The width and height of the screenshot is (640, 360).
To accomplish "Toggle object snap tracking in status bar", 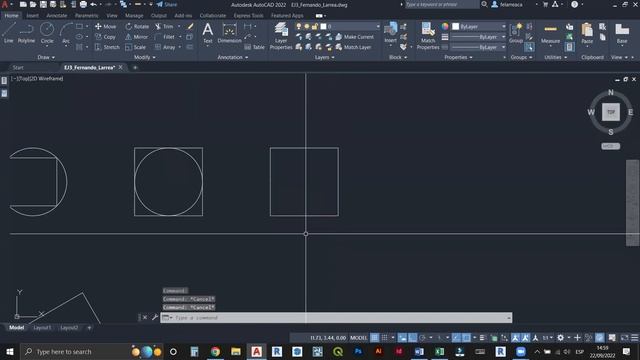I will pos(456,338).
